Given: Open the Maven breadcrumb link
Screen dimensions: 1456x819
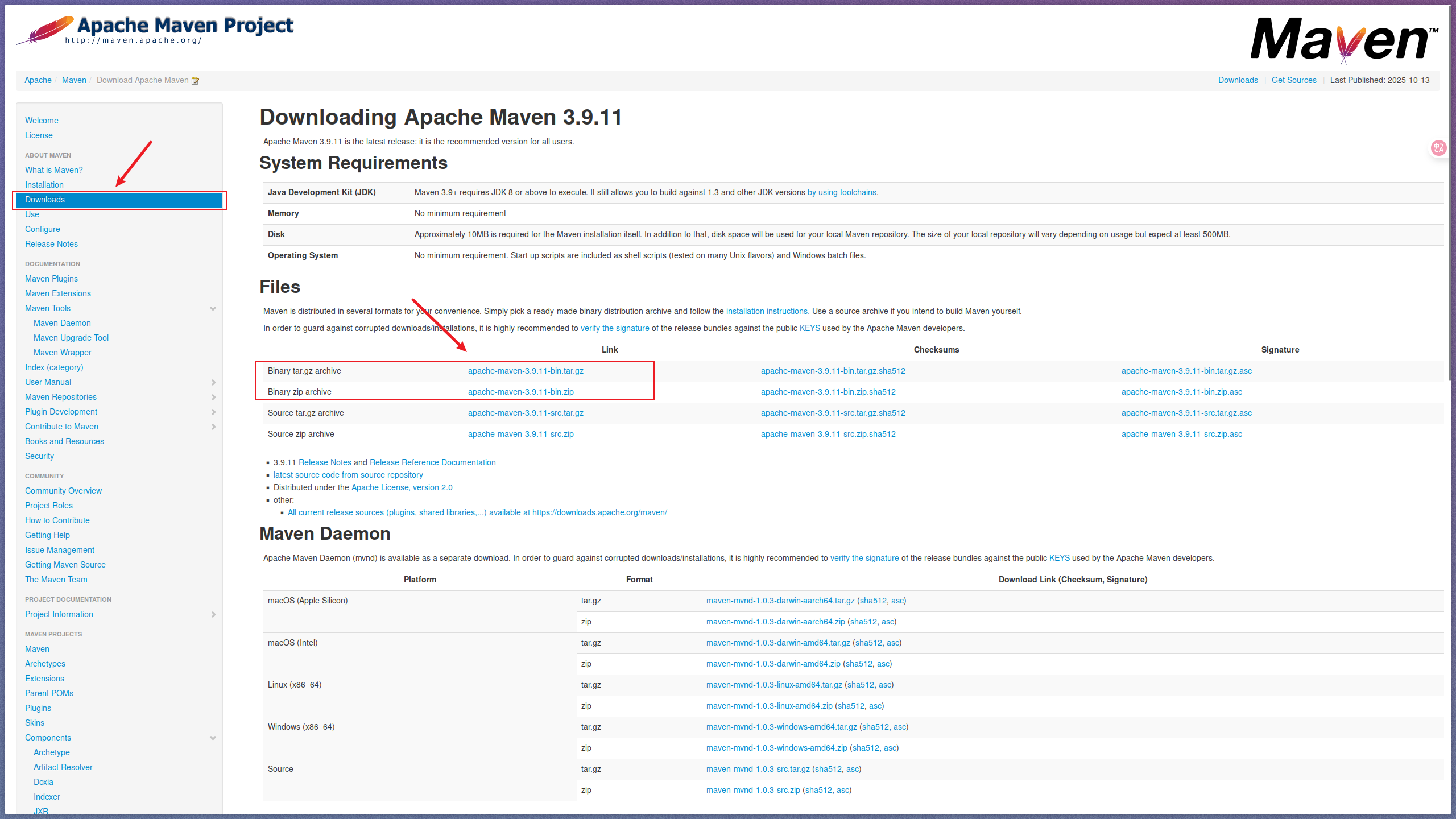Looking at the screenshot, I should coord(74,80).
